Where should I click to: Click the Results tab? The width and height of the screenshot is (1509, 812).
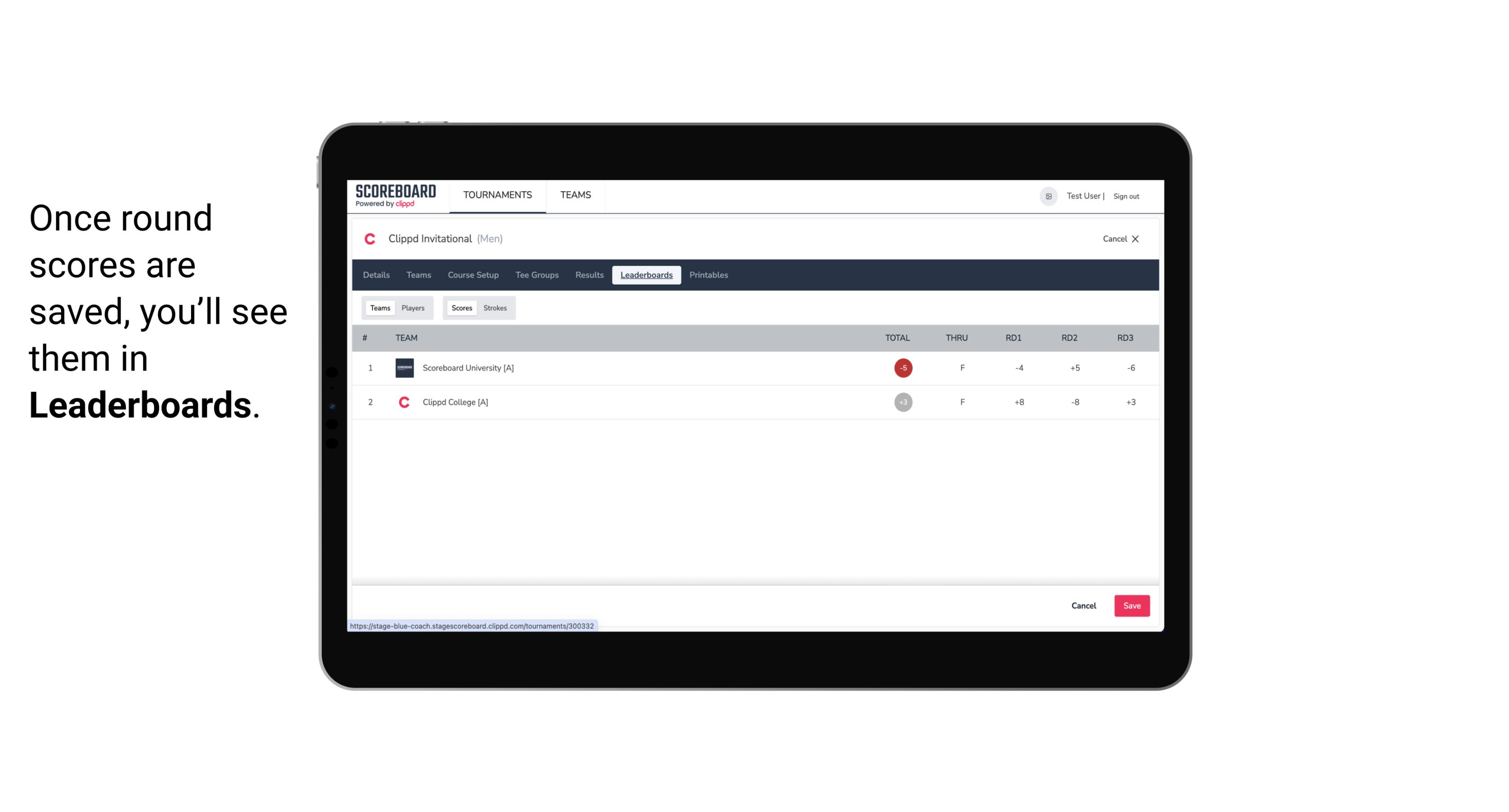[588, 274]
